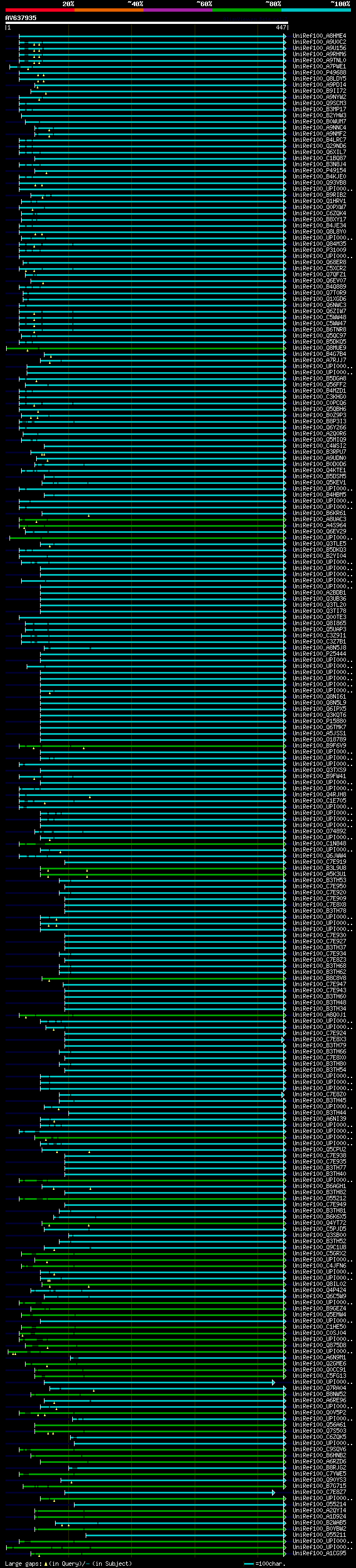Select hit label UniRef100_Q6Y266
This screenshot has height=1568, width=356.
pos(319,427)
